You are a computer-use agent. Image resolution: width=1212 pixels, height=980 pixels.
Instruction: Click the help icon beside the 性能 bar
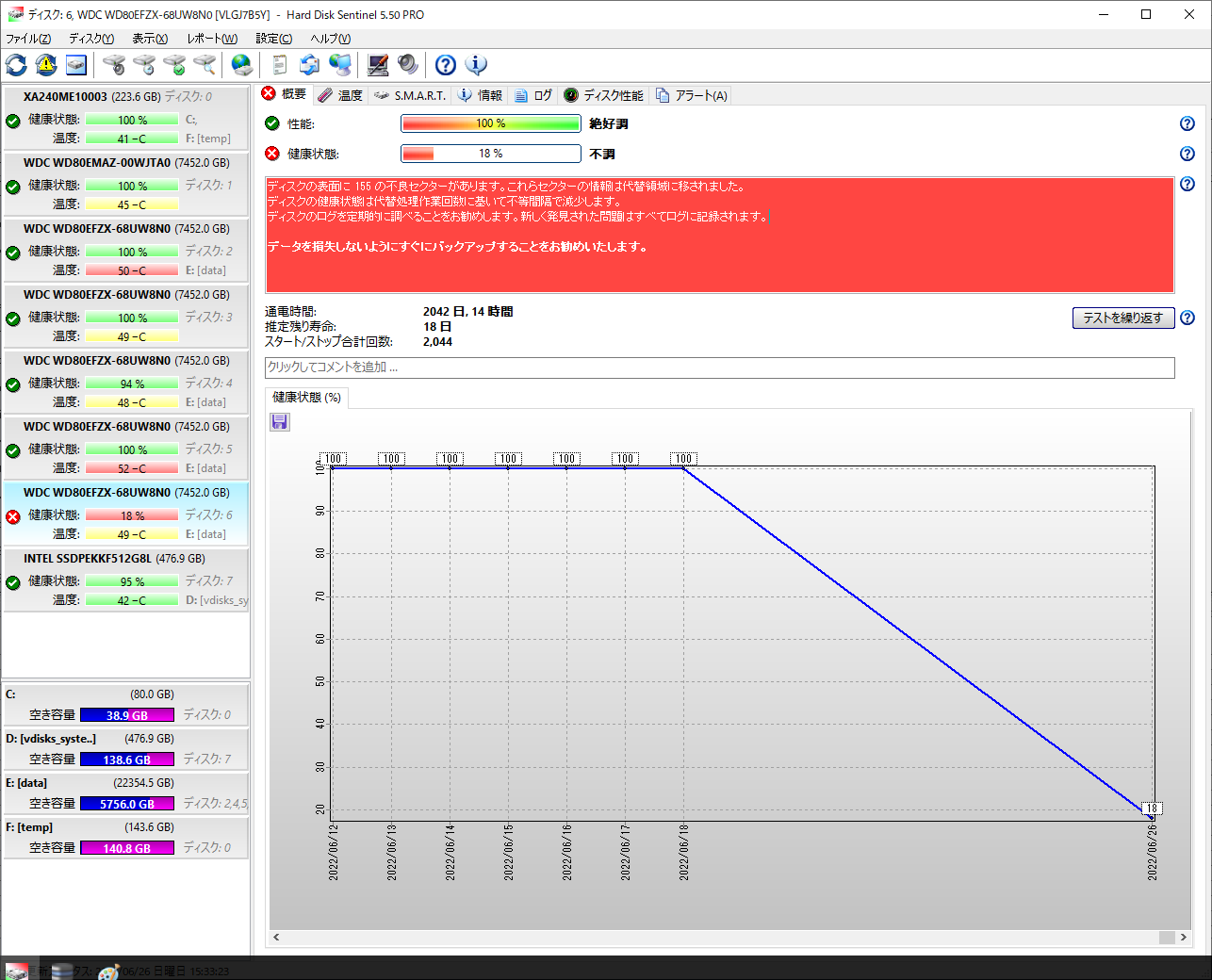[1187, 123]
